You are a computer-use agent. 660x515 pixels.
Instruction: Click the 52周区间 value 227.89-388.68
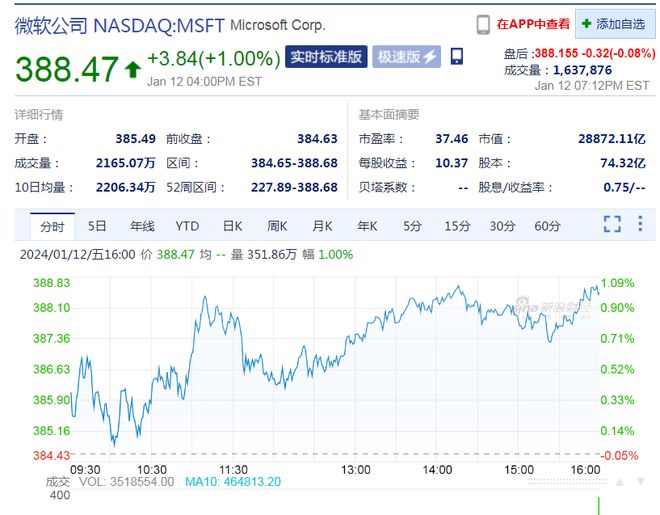pyautogui.click(x=294, y=187)
